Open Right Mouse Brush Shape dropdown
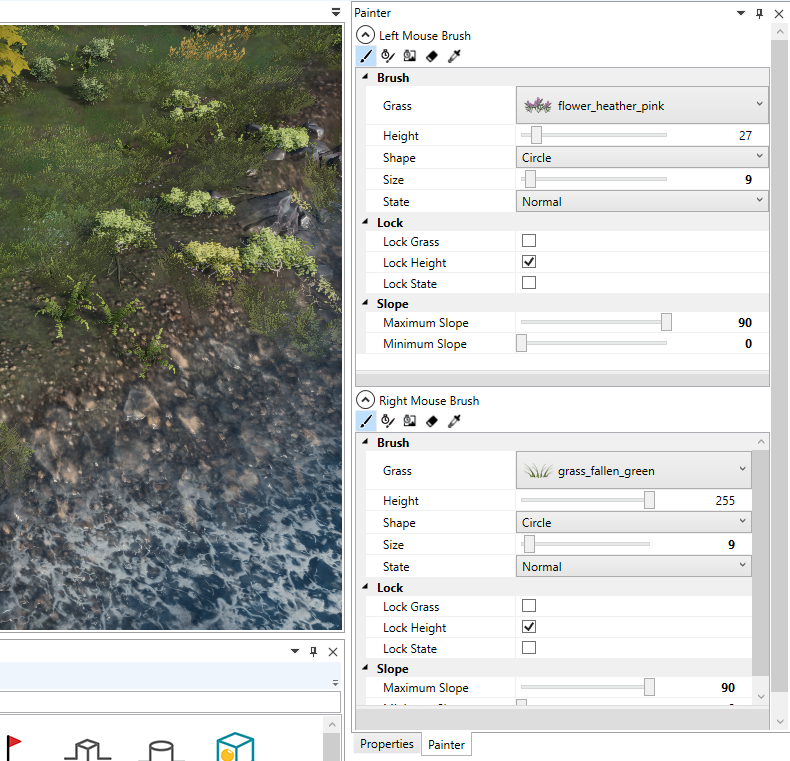Viewport: 790px width, 761px height. (x=633, y=522)
